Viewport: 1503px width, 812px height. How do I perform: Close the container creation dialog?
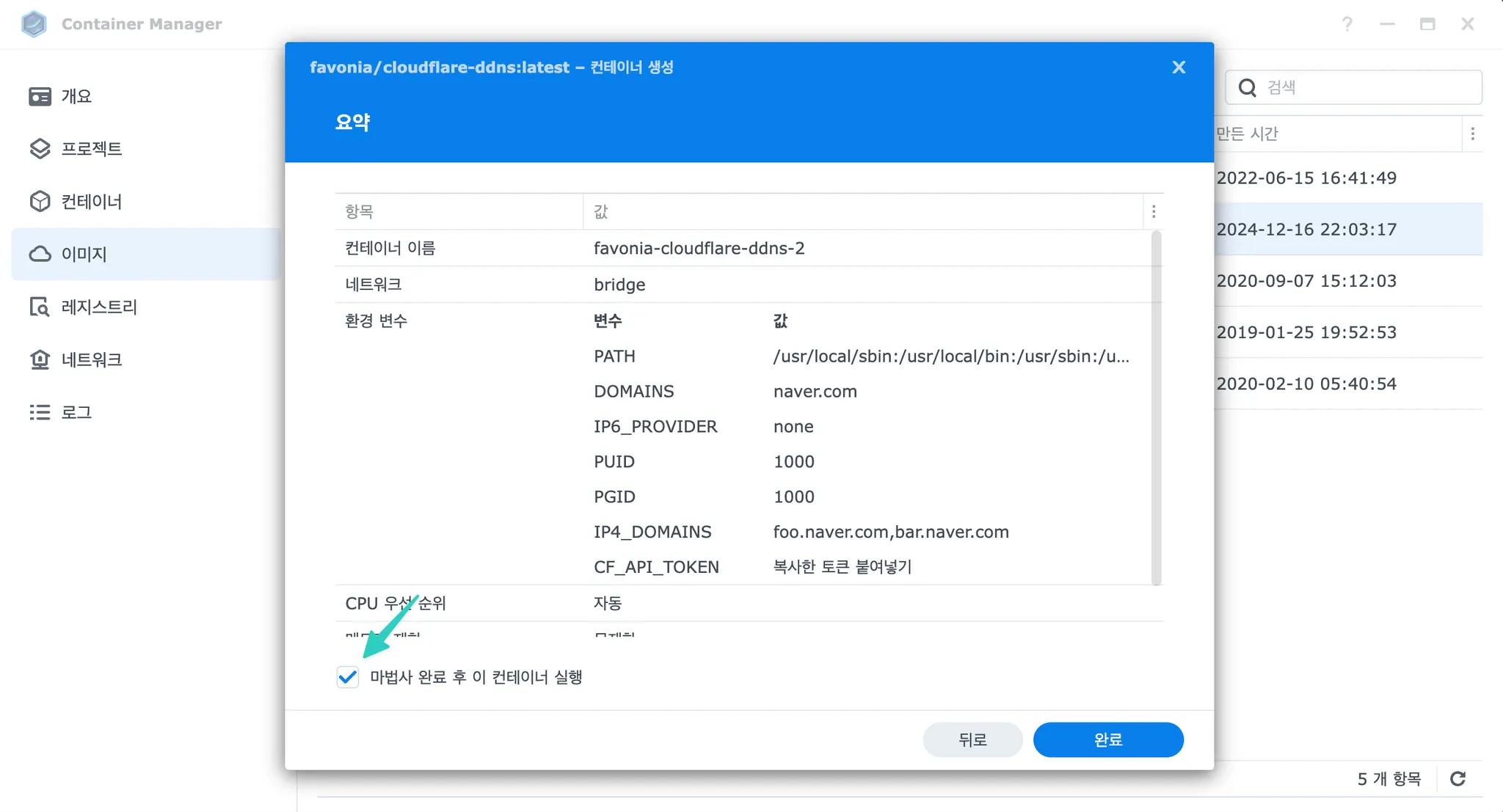pyautogui.click(x=1179, y=67)
